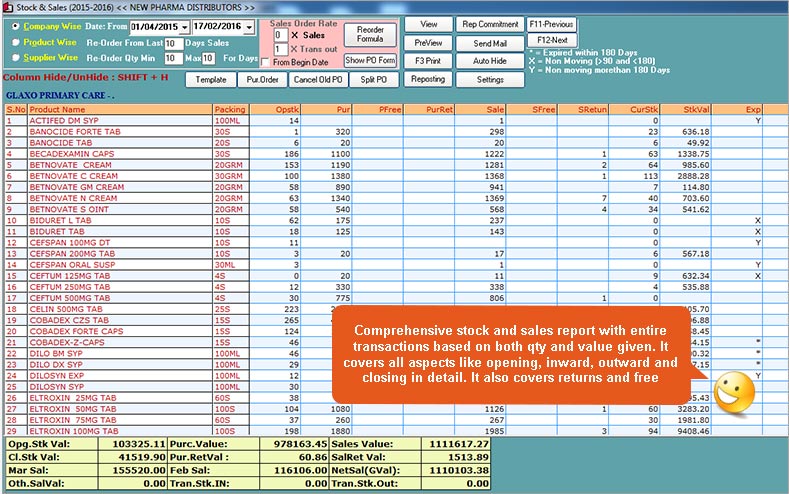Screen dimensions: 789x494
Task: Click the Send Mail button
Action: pos(490,43)
